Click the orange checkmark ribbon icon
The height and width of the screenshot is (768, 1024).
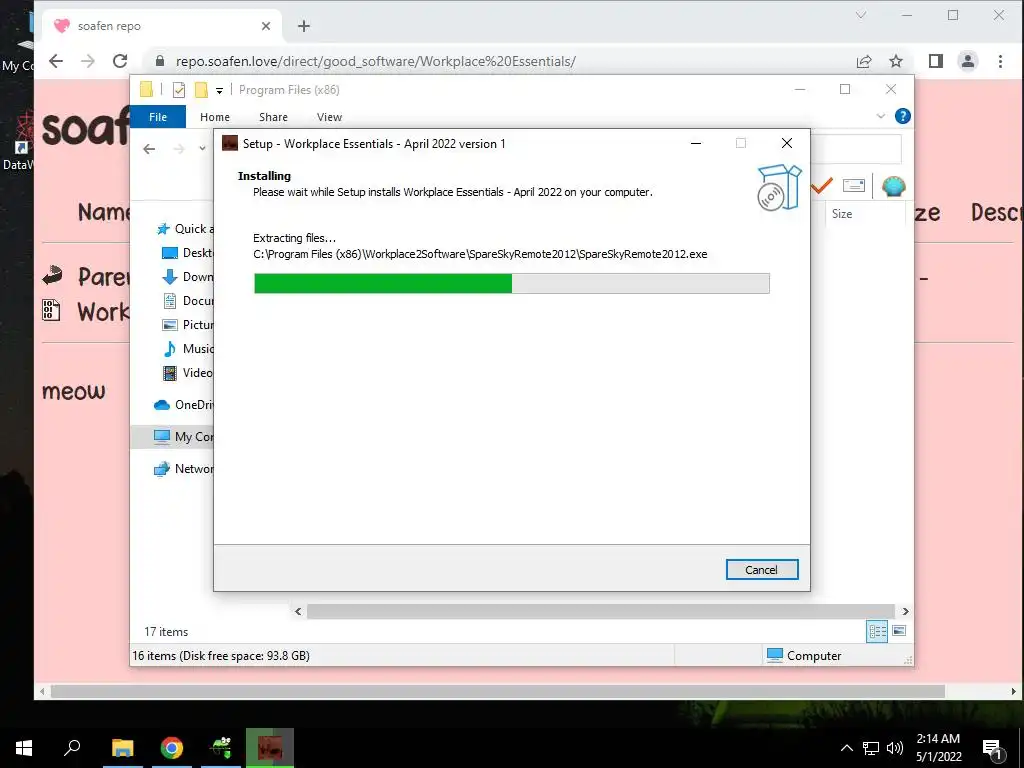(x=822, y=186)
